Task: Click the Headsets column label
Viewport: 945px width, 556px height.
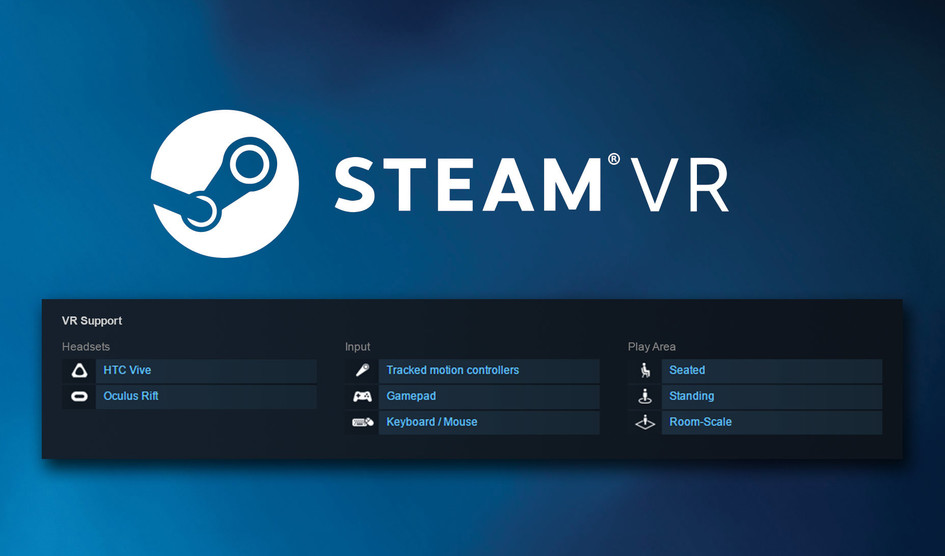Action: click(86, 347)
